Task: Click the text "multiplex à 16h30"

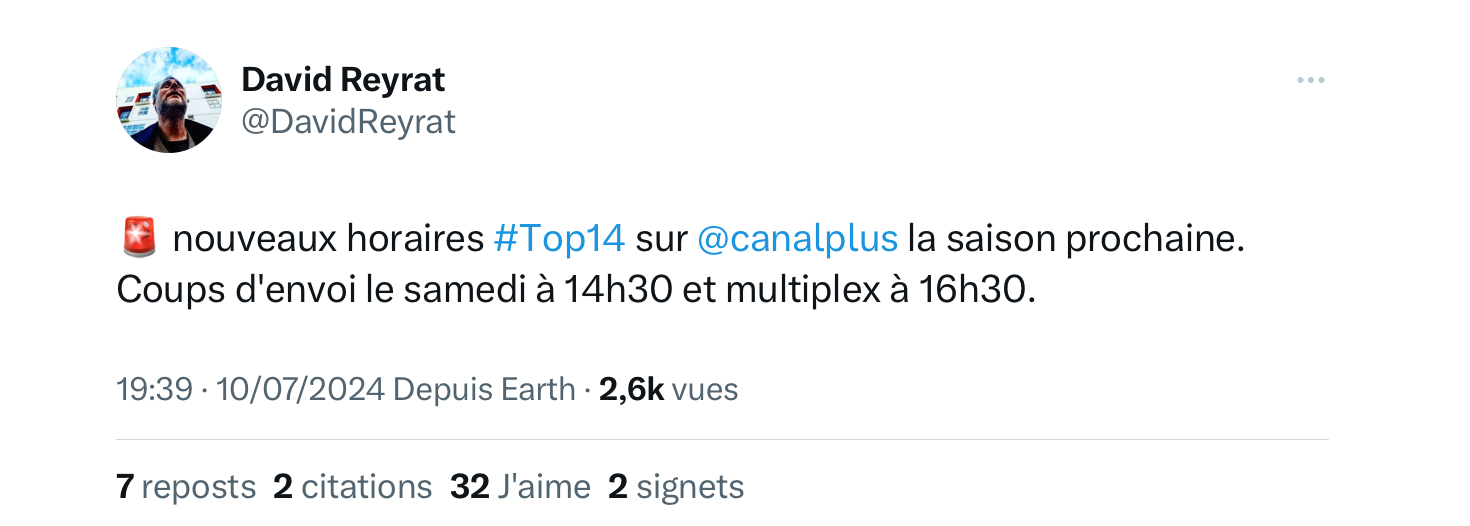Action: tap(876, 289)
